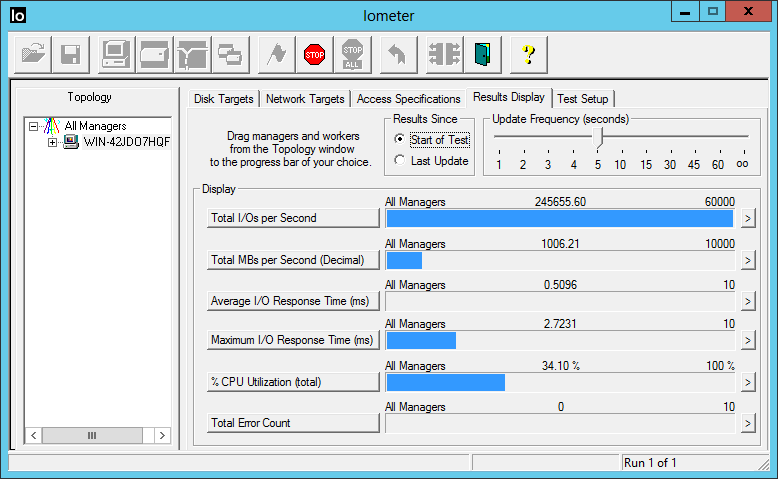Click the red STOP sign icon
Image resolution: width=778 pixels, height=479 pixels.
pyautogui.click(x=315, y=54)
